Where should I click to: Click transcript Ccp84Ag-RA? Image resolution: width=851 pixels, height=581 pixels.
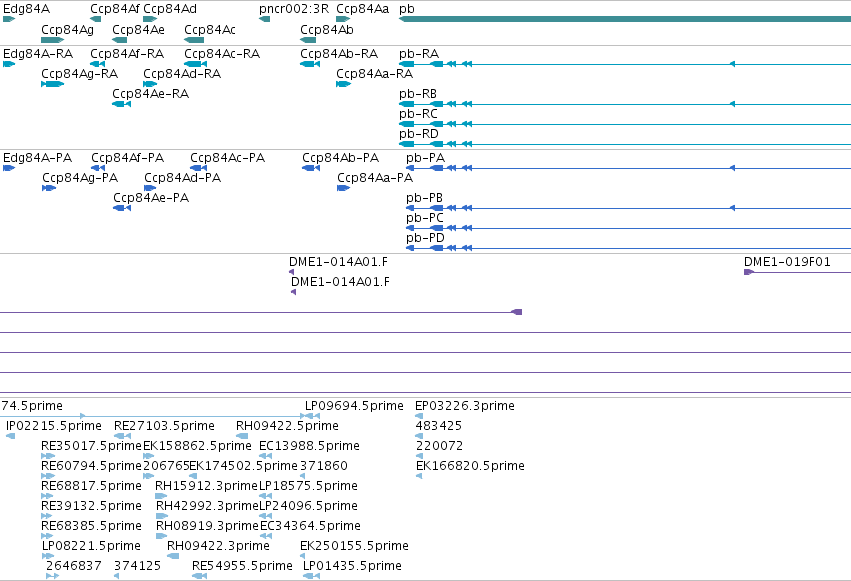click(80, 74)
